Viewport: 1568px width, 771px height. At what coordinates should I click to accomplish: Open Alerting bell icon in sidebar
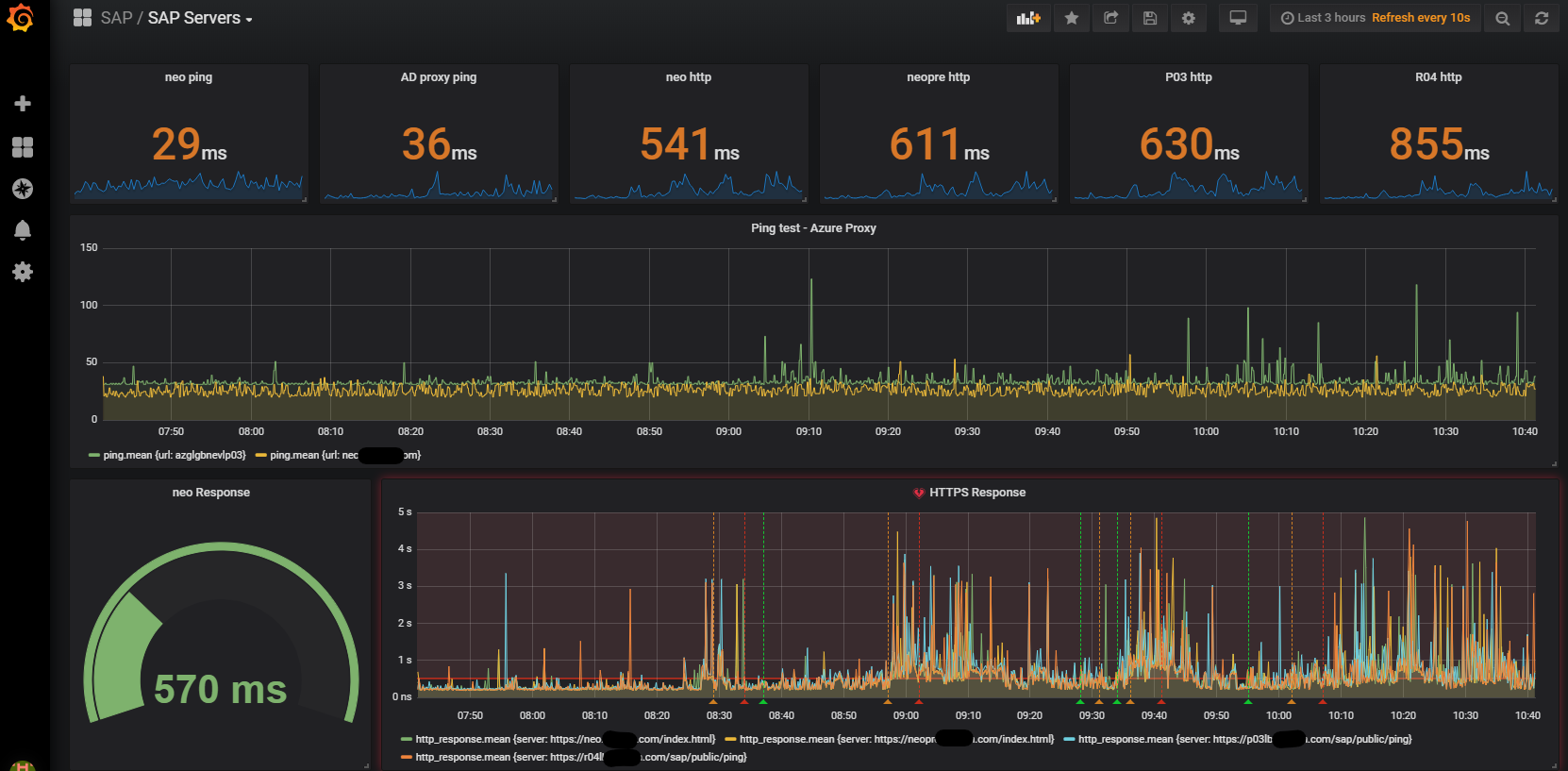[x=23, y=229]
